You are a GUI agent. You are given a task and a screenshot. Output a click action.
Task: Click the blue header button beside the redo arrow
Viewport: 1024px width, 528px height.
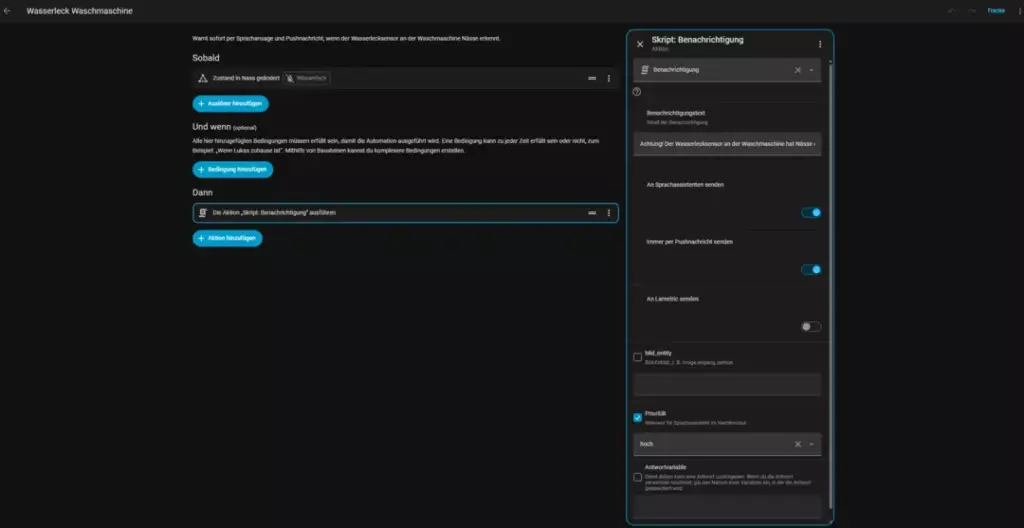coord(996,11)
